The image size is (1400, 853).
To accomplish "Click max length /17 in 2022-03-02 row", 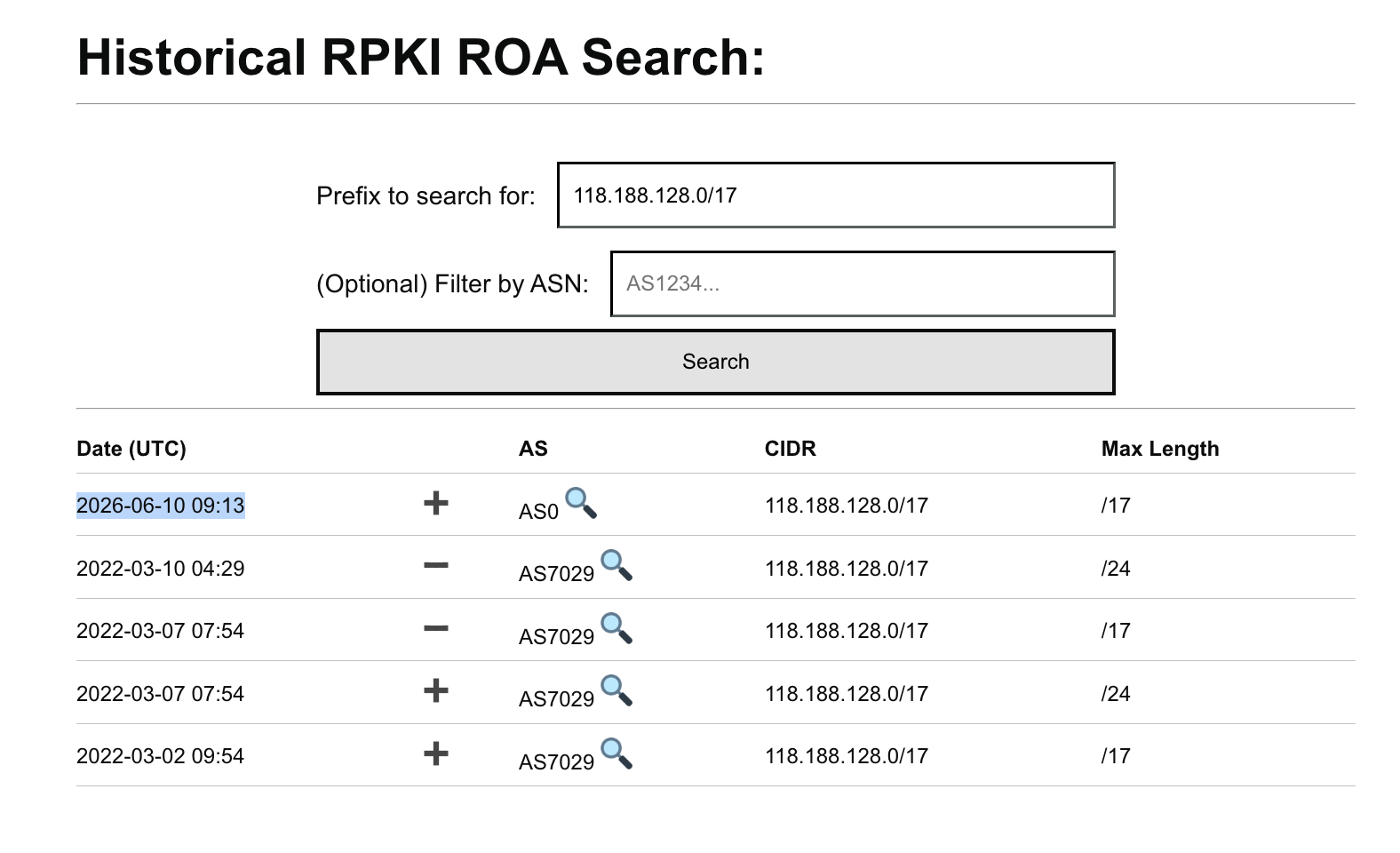I will coord(1116,756).
